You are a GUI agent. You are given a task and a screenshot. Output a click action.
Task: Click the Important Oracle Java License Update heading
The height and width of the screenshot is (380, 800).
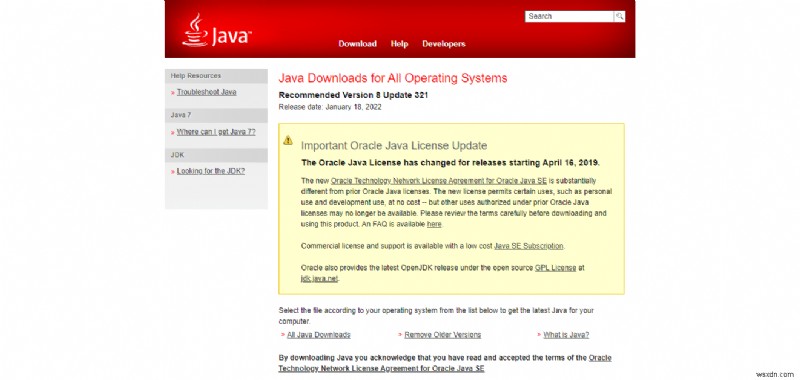[x=394, y=145]
